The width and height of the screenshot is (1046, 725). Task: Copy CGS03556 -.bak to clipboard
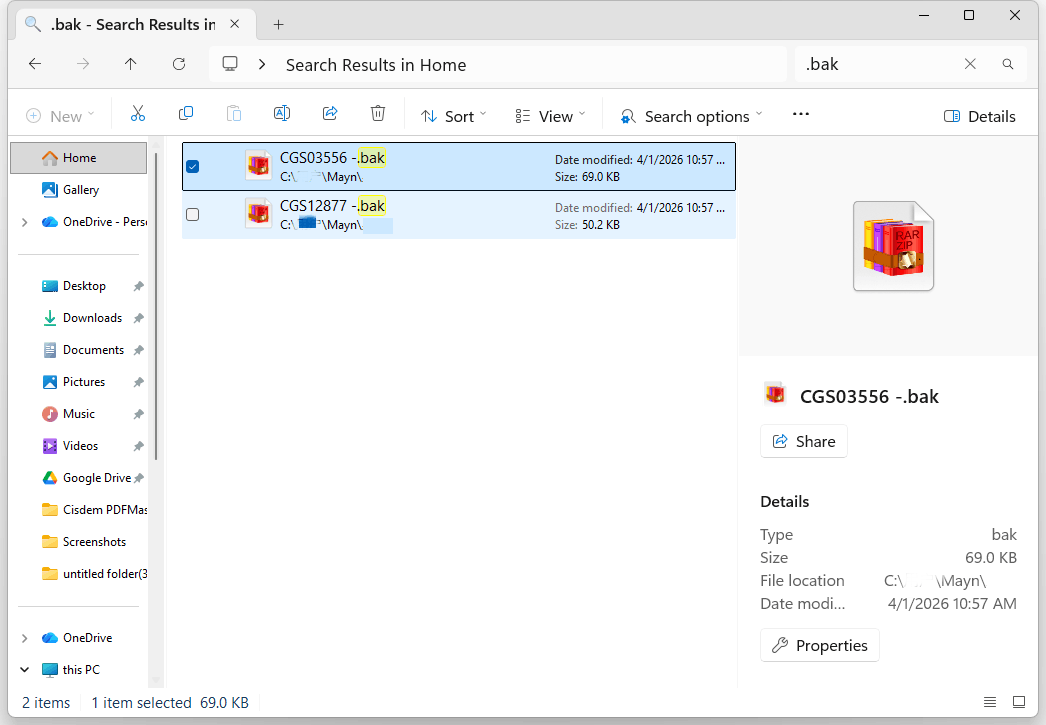click(x=186, y=113)
